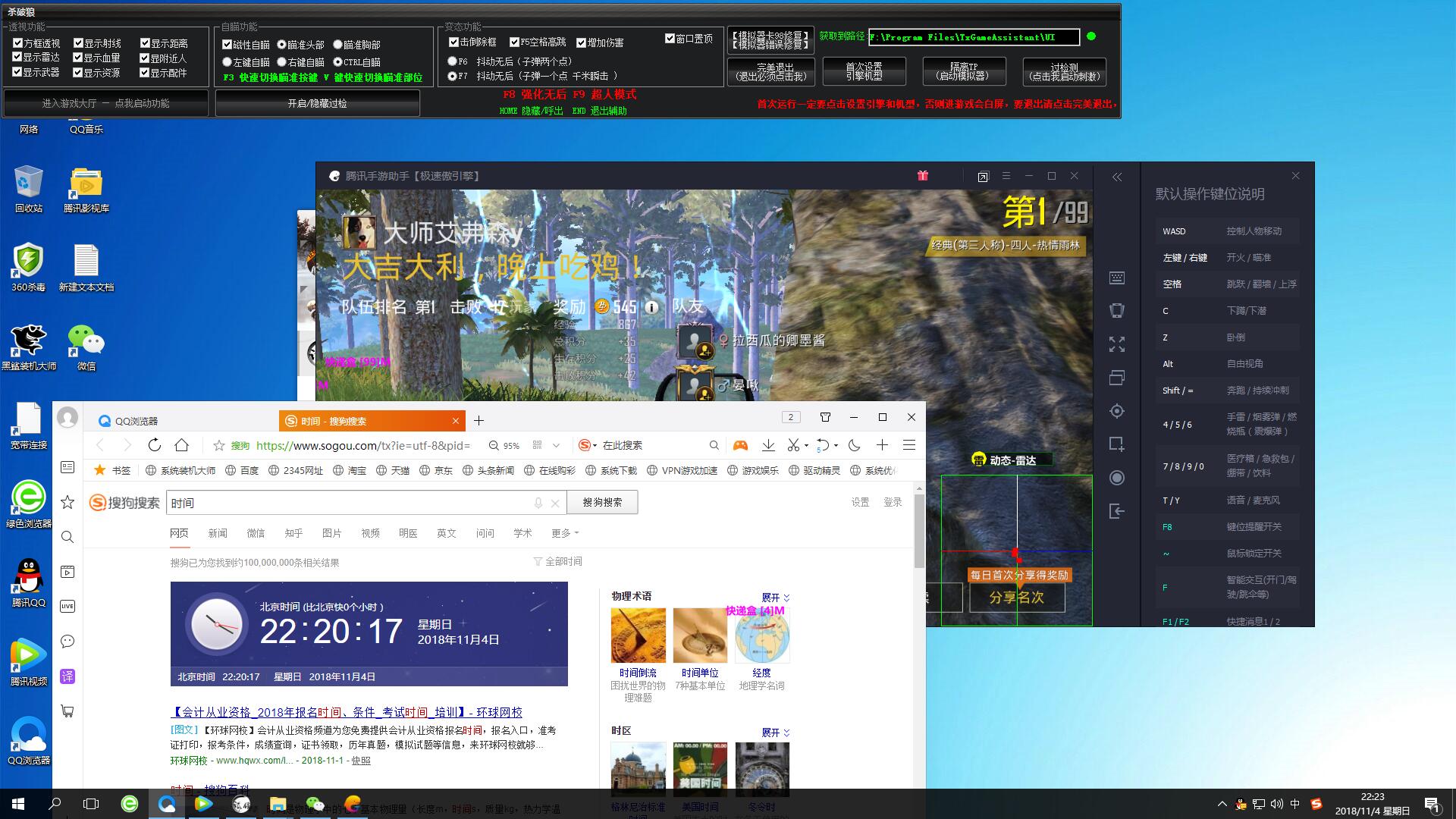This screenshot has width=1456, height=819.
Task: Click the record circle icon in emulator sidebar
Action: point(1117,478)
